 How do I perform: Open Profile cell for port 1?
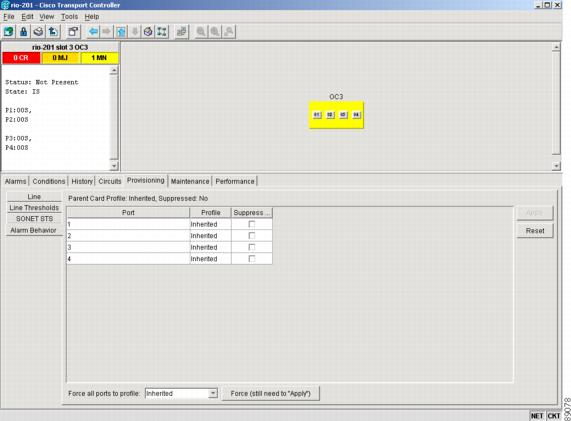pos(210,224)
